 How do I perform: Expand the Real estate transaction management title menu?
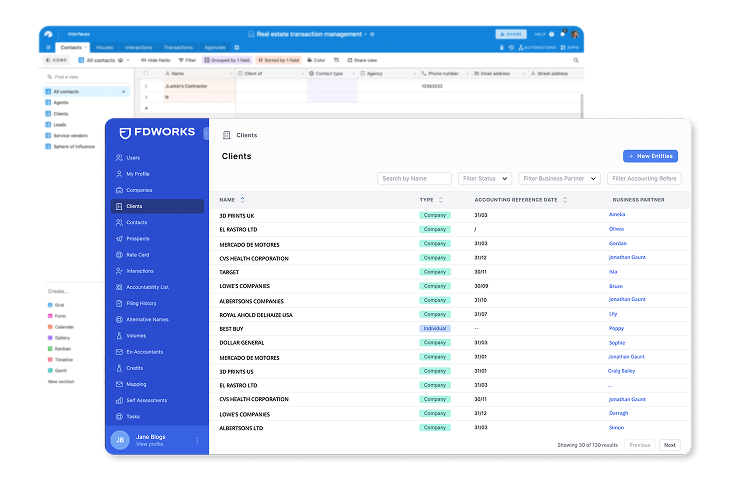pyautogui.click(x=365, y=34)
